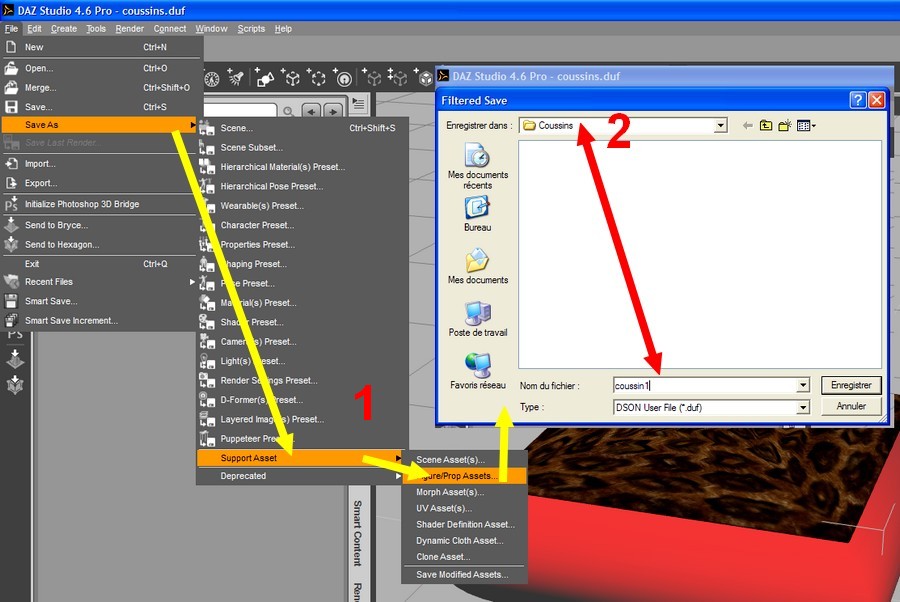Choose Figure/Prop Assets... item

pos(464,476)
